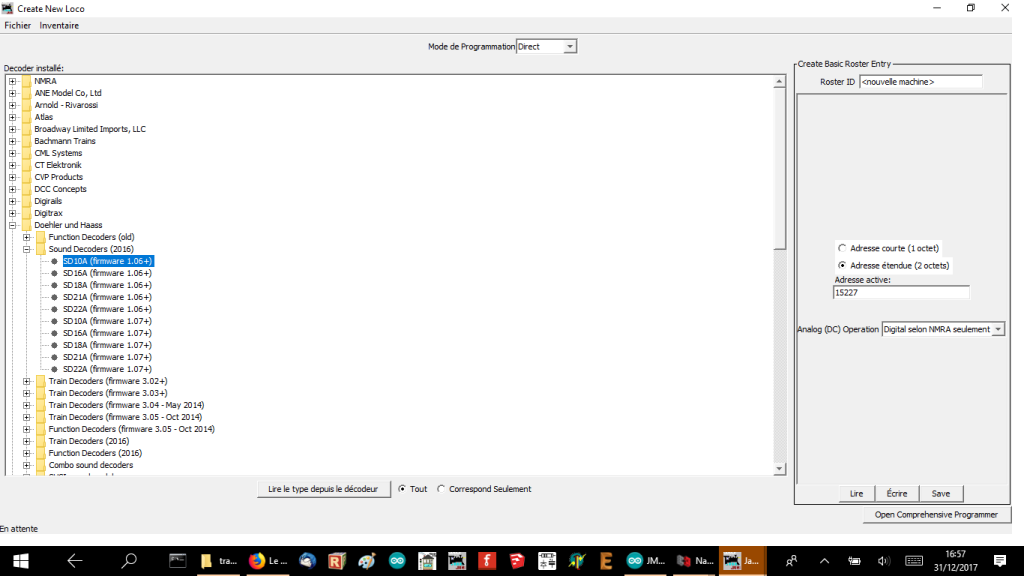Screen dimensions: 1024x576
Task: Click the taskbar search magnifier icon
Action: pos(128,561)
